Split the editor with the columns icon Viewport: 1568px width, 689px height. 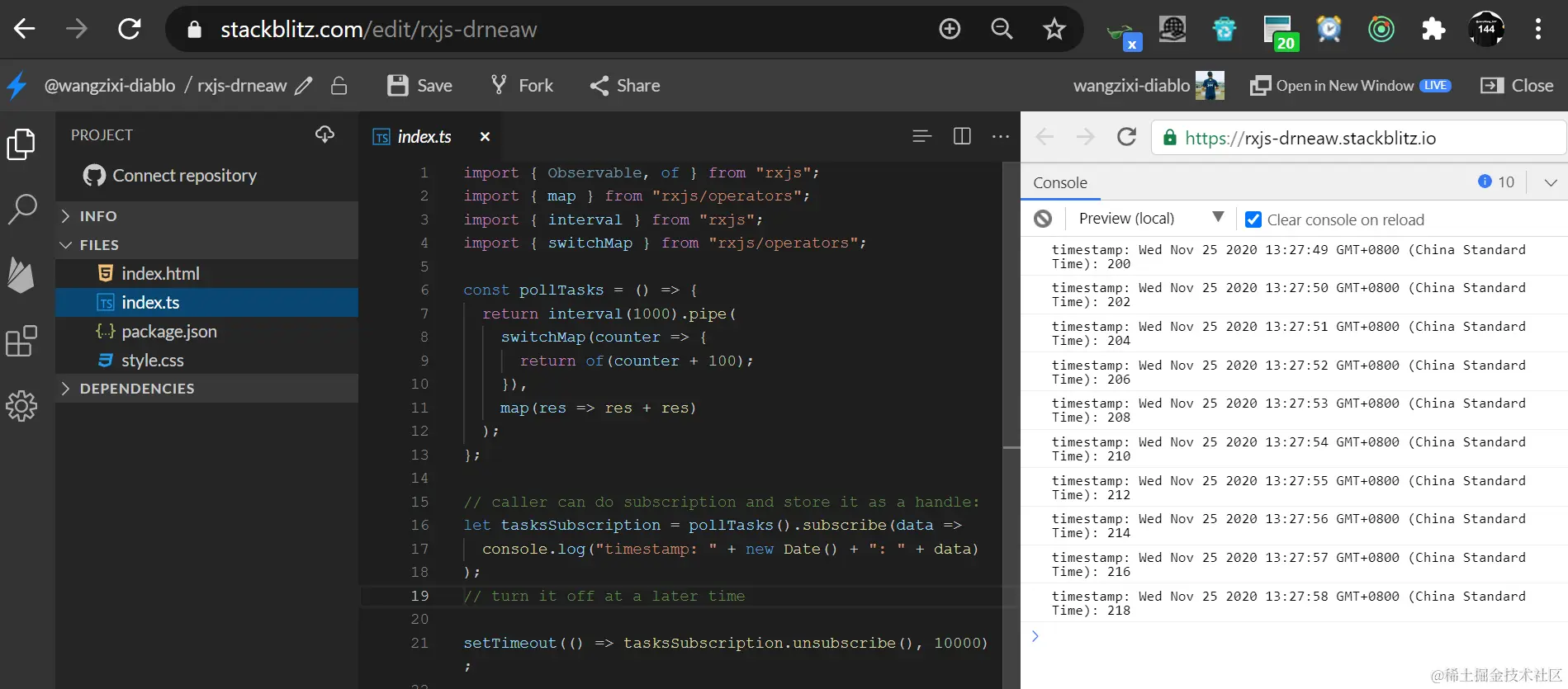click(x=962, y=136)
